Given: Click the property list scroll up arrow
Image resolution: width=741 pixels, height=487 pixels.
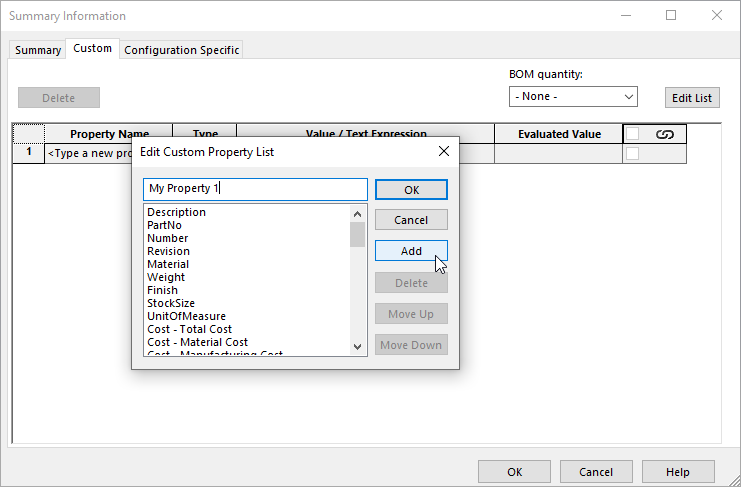Looking at the screenshot, I should (358, 214).
